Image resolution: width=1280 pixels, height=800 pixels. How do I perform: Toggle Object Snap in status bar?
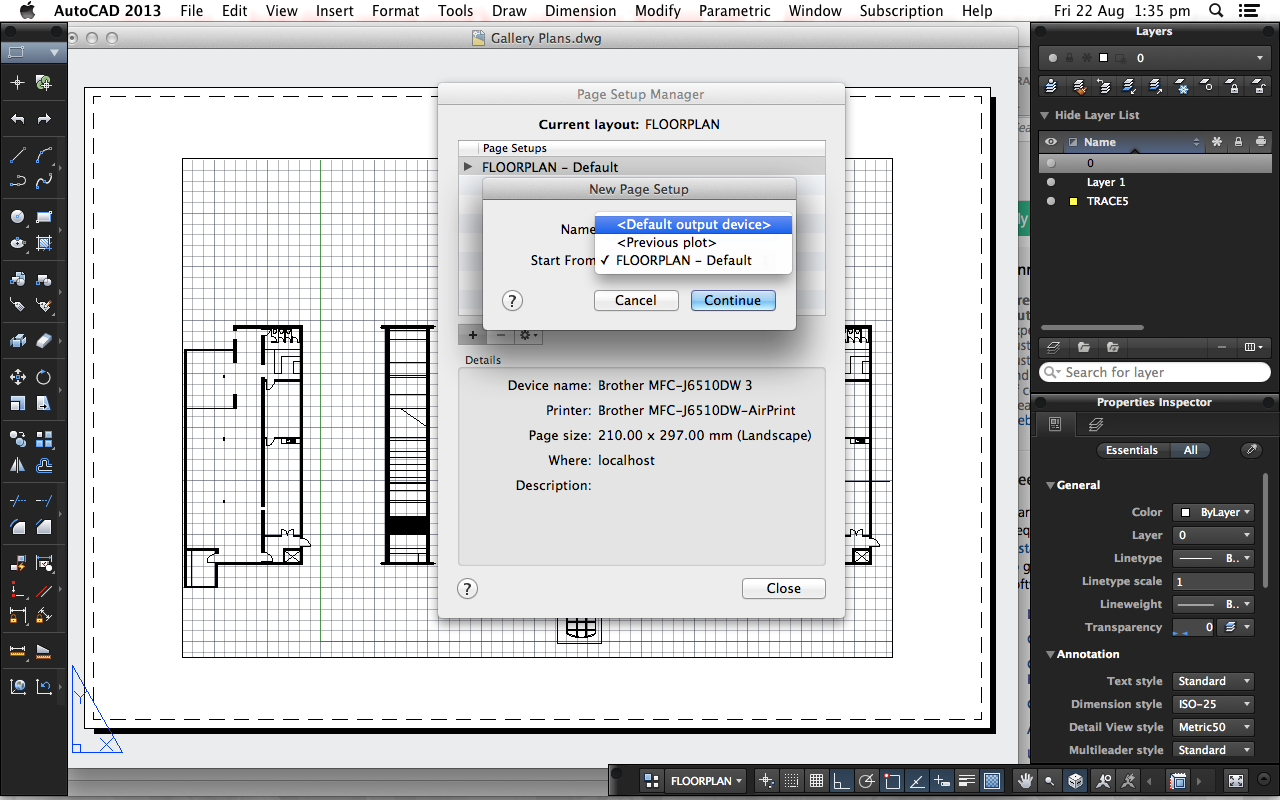pos(892,781)
